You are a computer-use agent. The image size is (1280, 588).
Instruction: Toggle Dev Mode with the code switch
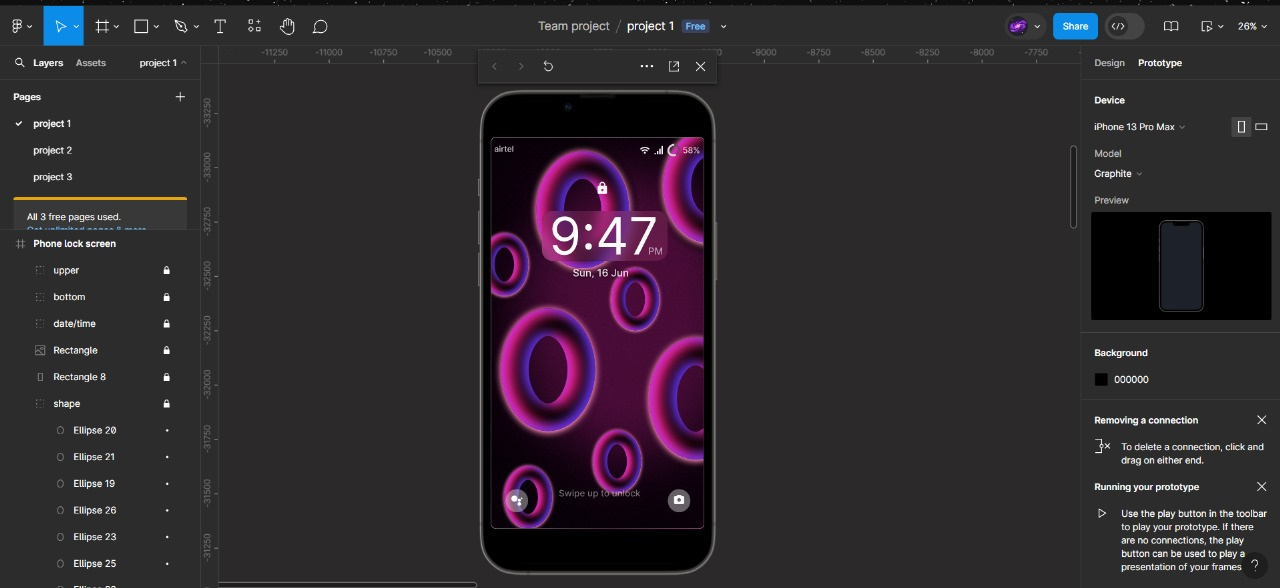coord(1122,26)
